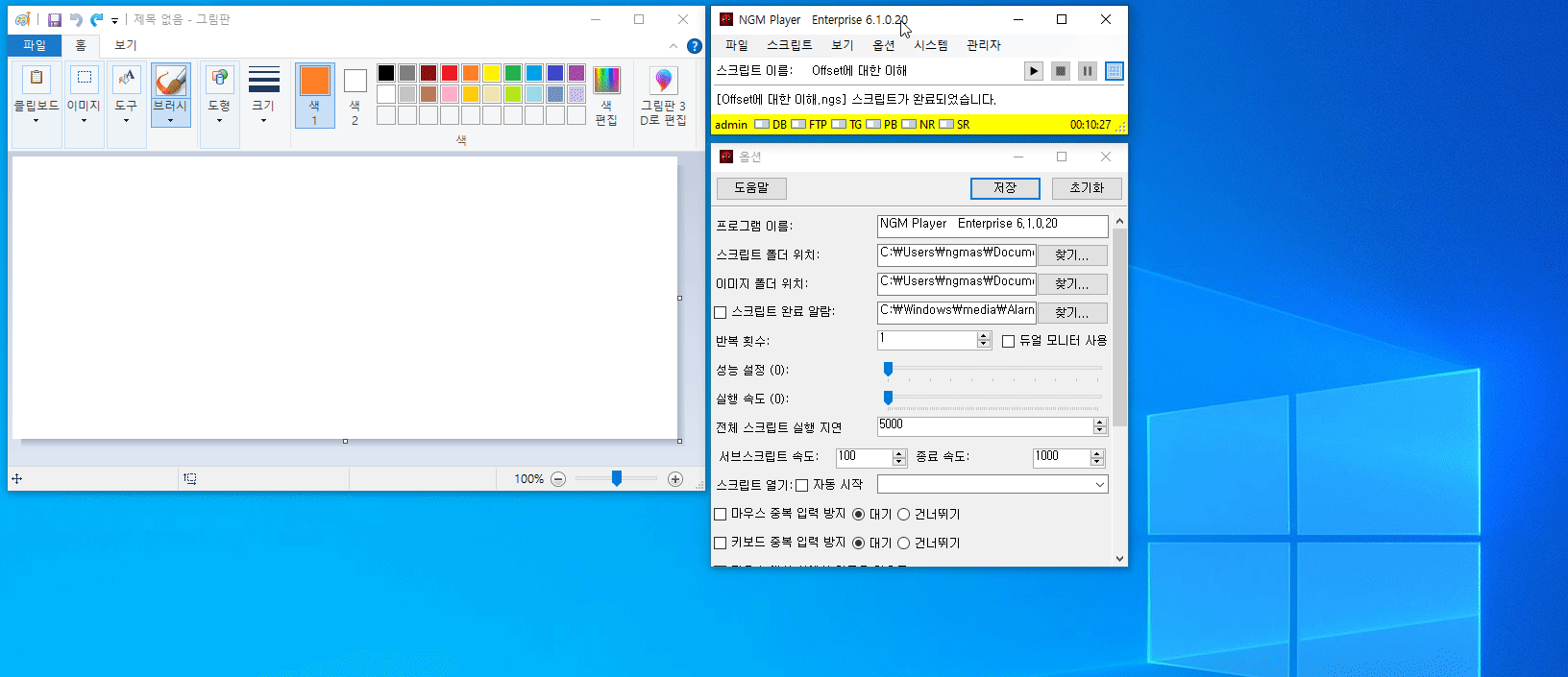Expand the 클립보드 dropdown arrow
Screen dimensions: 1568x677
click(37, 121)
